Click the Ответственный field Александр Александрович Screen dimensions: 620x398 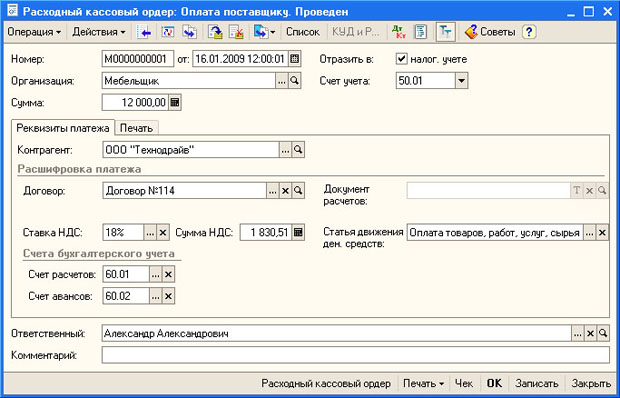tap(336, 334)
